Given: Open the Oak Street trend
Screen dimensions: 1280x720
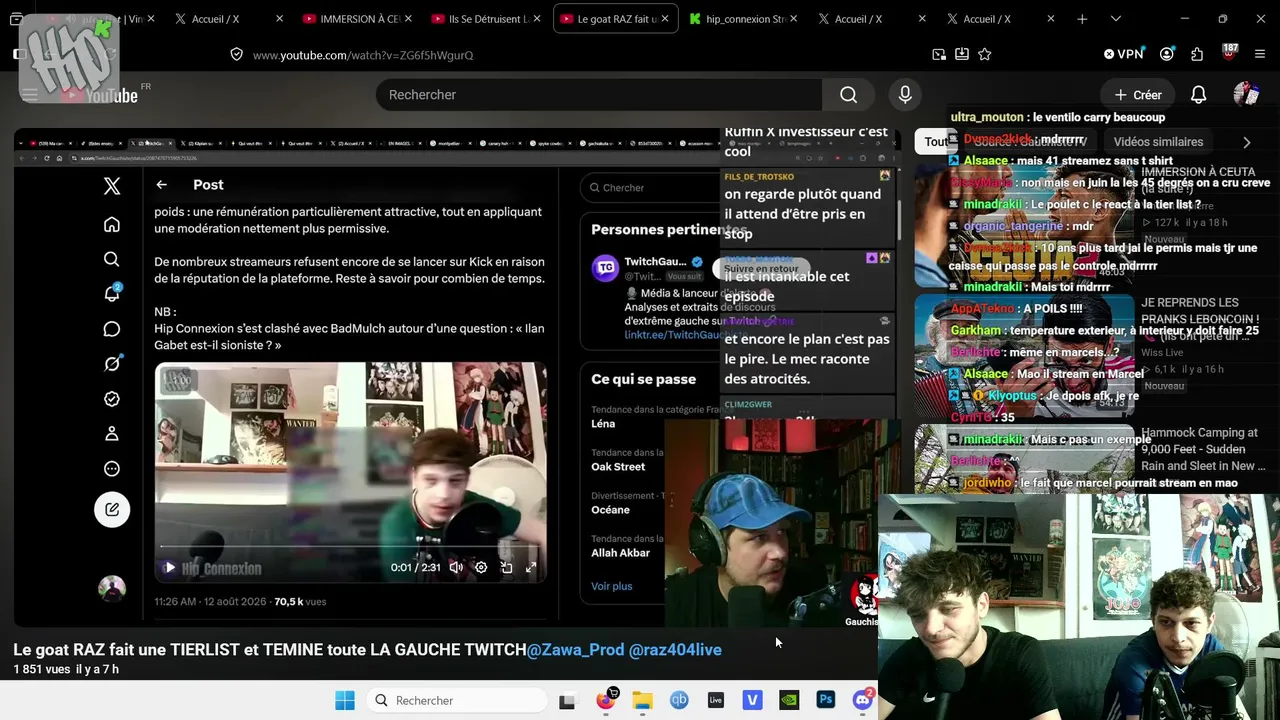Looking at the screenshot, I should click(x=618, y=466).
